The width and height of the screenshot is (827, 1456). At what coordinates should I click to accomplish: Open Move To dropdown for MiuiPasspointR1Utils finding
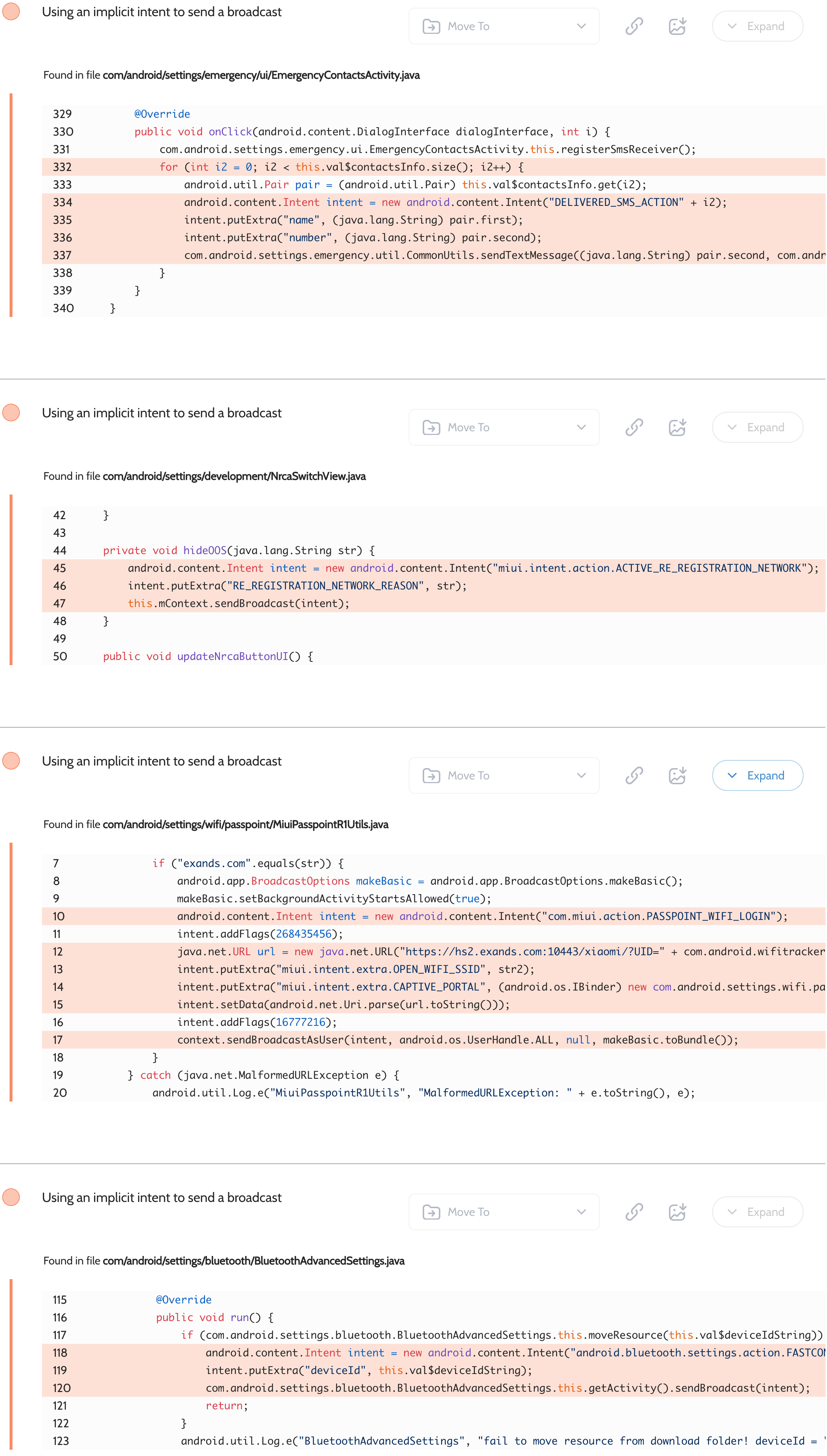504,775
